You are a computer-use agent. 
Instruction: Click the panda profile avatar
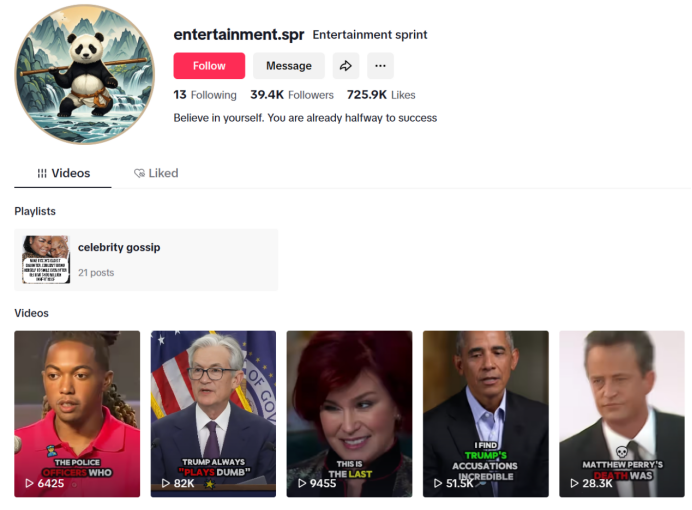pyautogui.click(x=85, y=74)
